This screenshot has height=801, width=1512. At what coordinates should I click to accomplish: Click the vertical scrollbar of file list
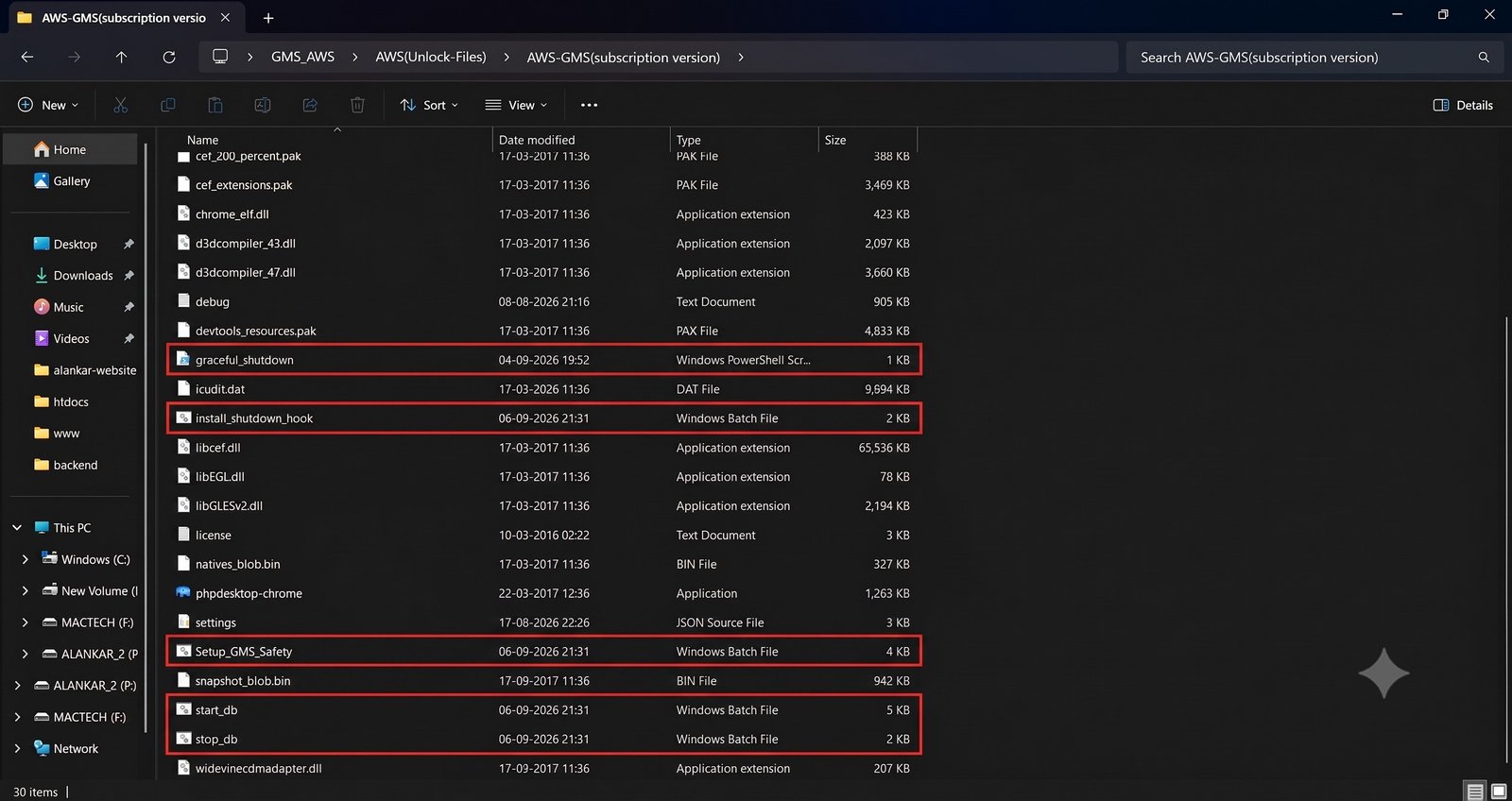pyautogui.click(x=1506, y=538)
